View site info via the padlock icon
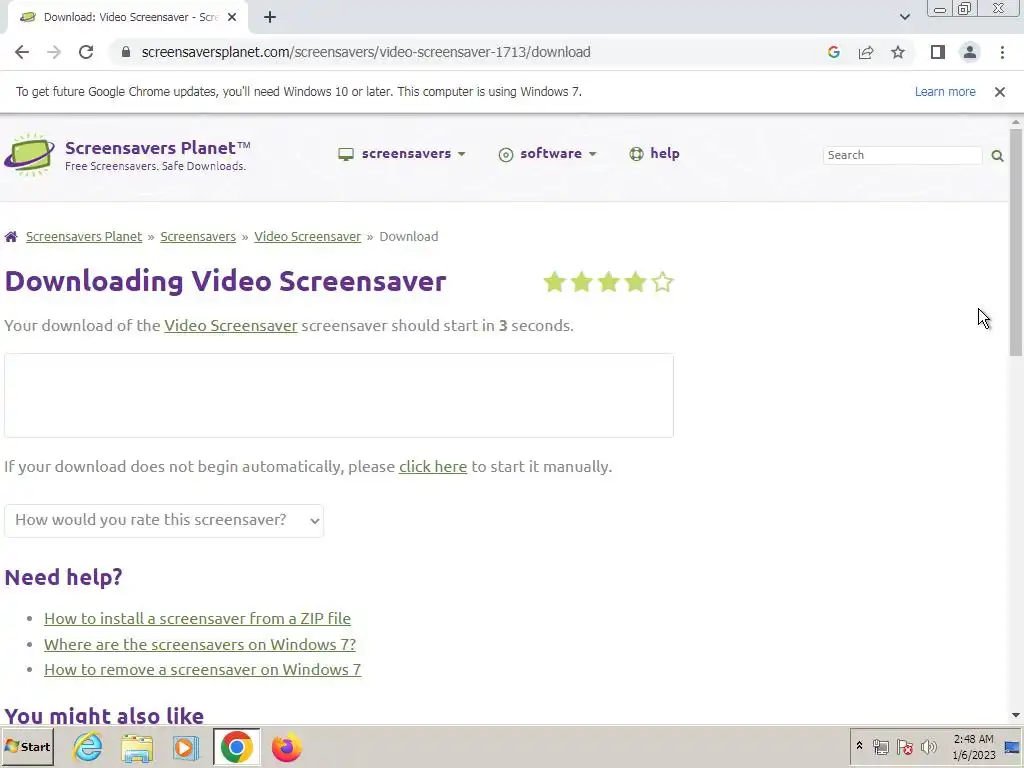This screenshot has width=1024, height=768. (x=126, y=52)
